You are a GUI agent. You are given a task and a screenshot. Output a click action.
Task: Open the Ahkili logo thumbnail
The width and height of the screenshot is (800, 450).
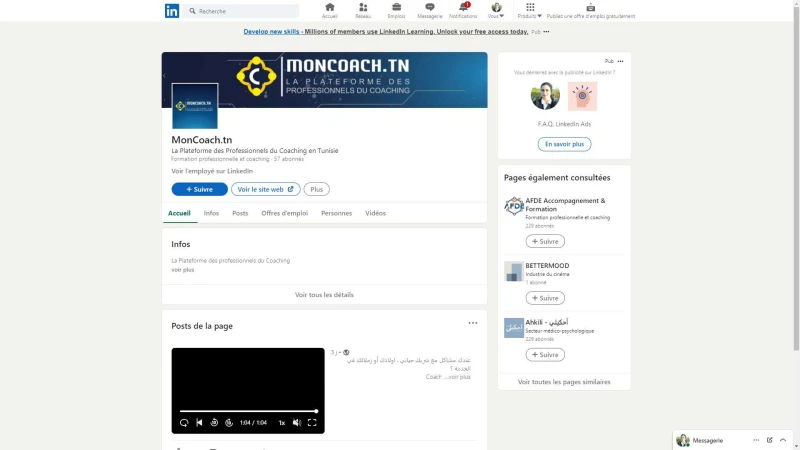514,328
